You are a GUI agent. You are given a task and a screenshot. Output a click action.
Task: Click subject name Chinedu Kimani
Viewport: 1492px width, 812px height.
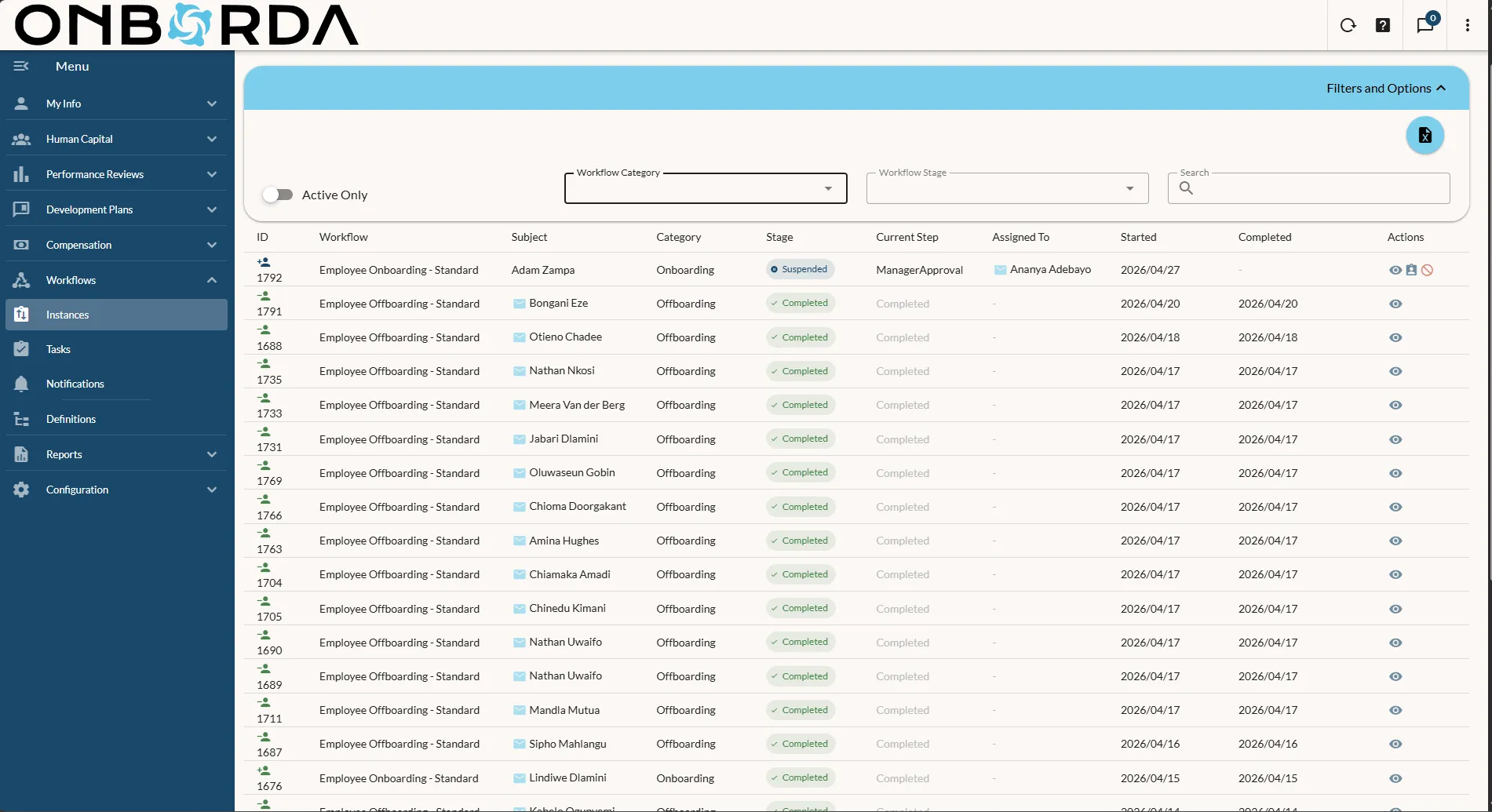[x=567, y=608]
